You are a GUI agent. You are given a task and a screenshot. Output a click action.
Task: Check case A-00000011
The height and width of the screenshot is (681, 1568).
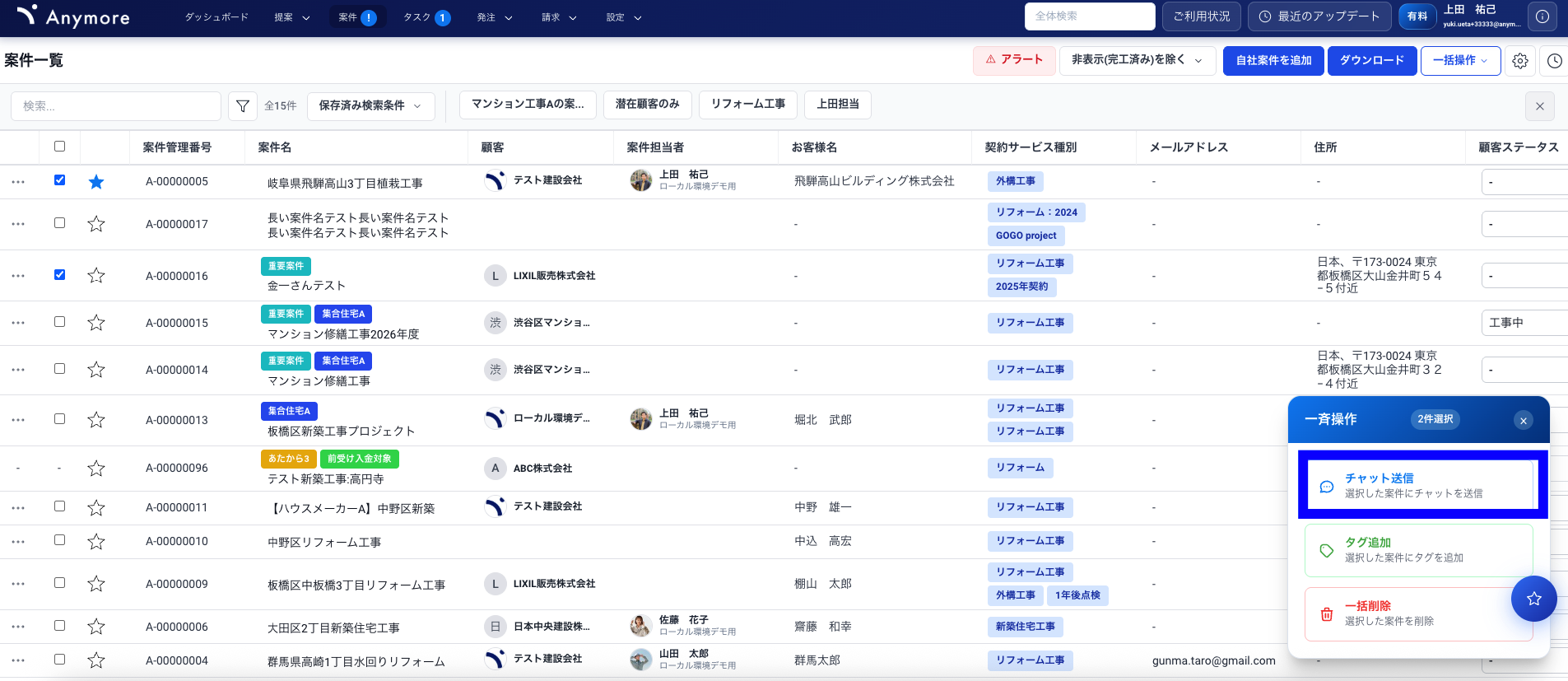tap(59, 506)
